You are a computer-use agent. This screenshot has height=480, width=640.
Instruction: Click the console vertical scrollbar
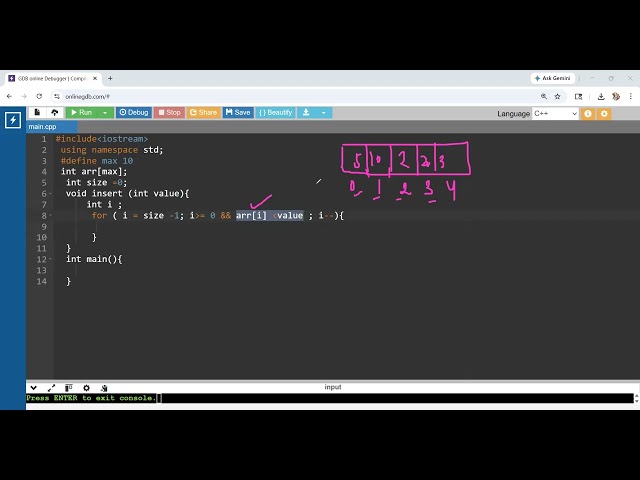pos(636,398)
